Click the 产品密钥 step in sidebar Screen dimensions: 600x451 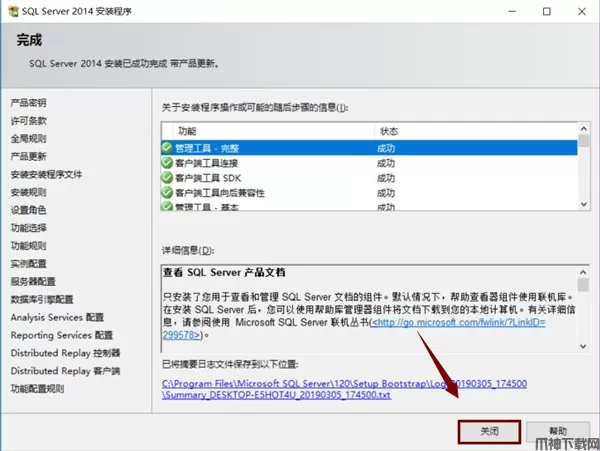28,103
